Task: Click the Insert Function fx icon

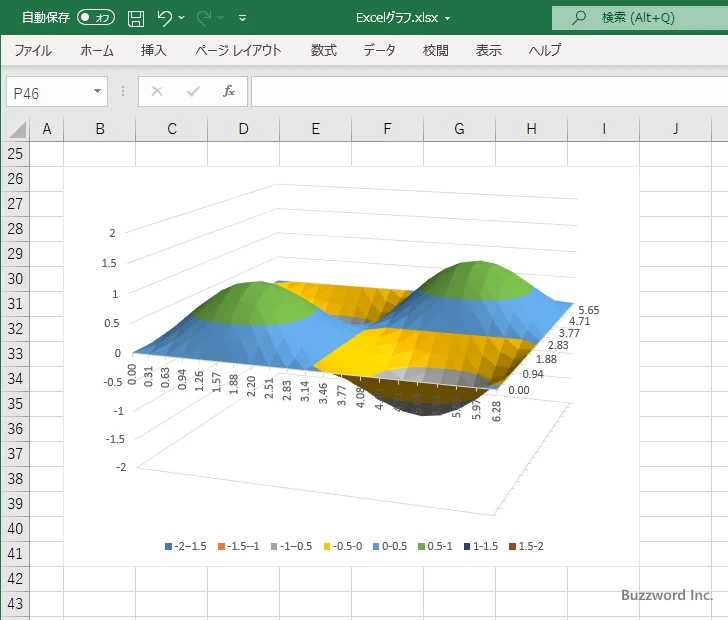Action: pyautogui.click(x=229, y=91)
